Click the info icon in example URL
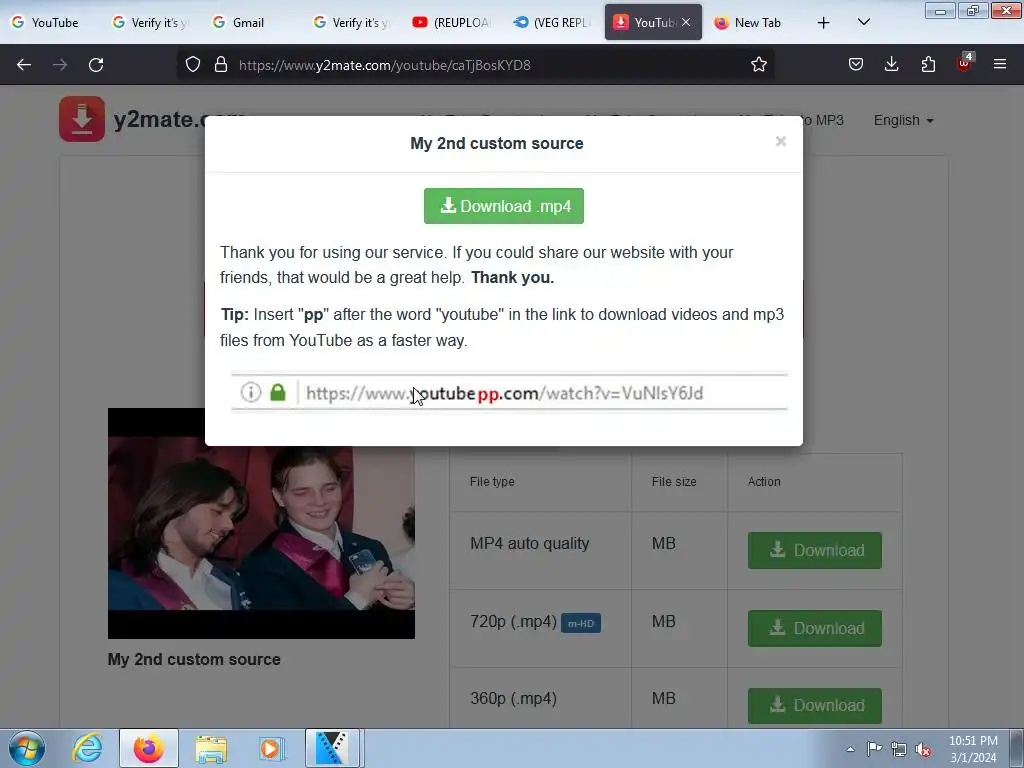The width and height of the screenshot is (1024, 768). (251, 392)
